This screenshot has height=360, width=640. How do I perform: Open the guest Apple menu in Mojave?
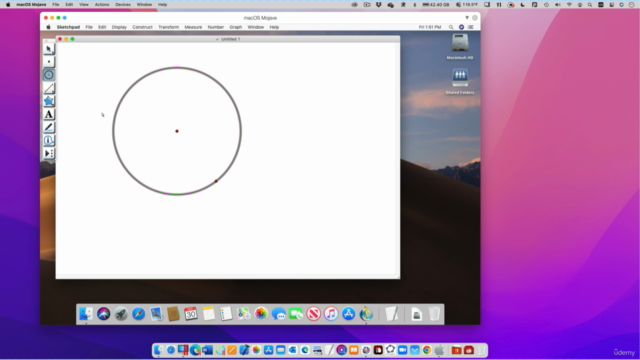click(48, 27)
